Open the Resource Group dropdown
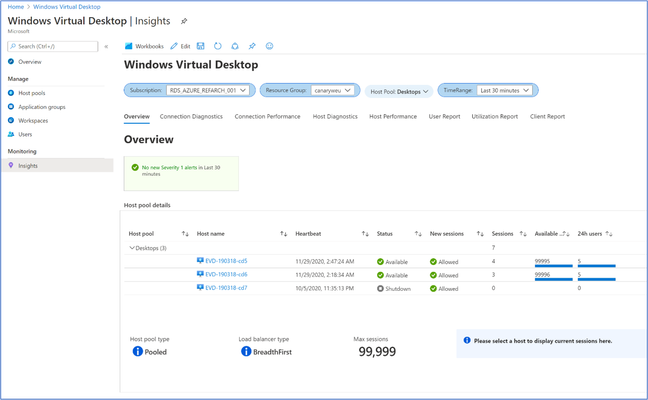 pyautogui.click(x=333, y=90)
